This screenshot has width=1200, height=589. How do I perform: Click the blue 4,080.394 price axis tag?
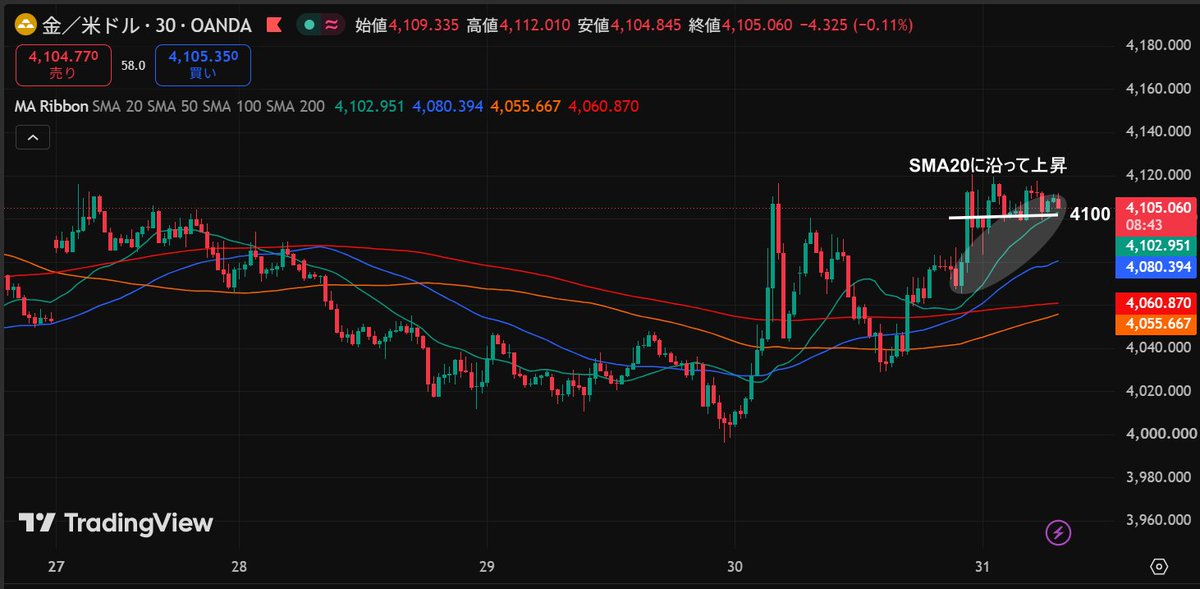(x=1157, y=267)
